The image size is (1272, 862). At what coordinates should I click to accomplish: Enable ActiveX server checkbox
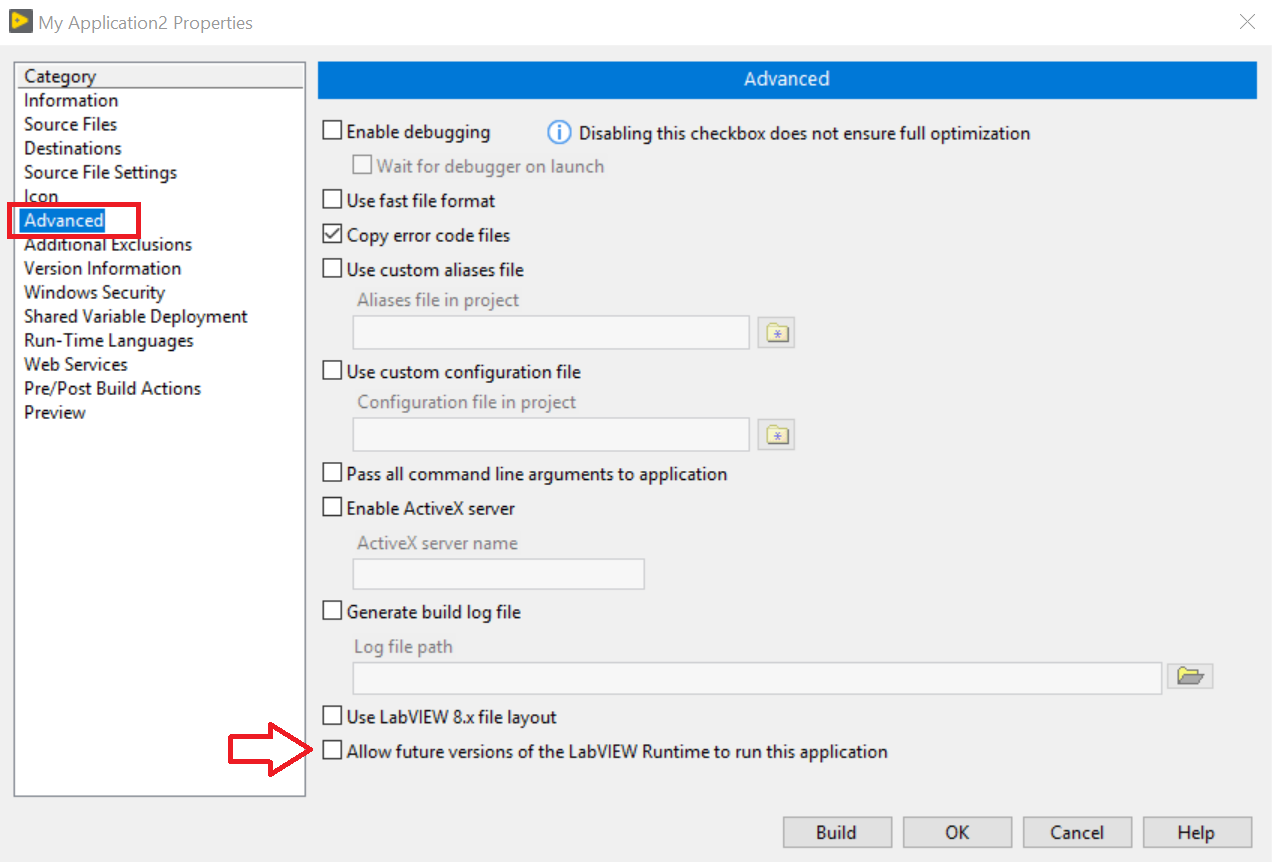coord(332,508)
